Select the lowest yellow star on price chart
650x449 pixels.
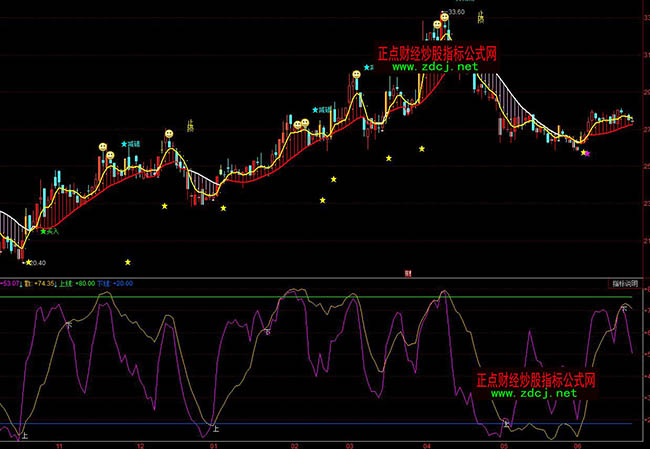pos(127,262)
